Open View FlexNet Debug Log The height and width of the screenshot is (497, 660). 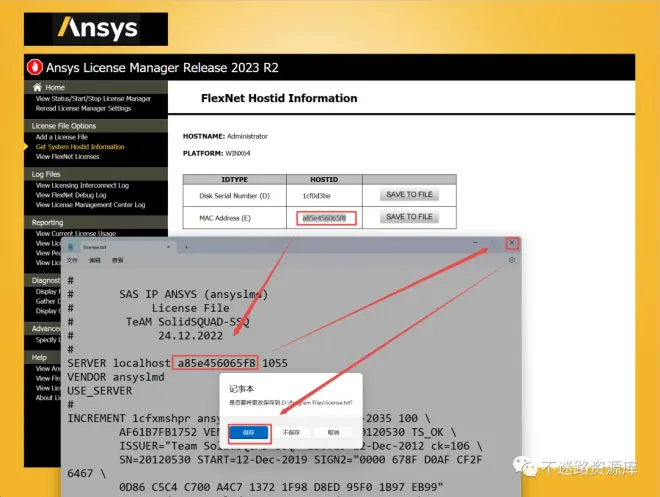point(78,195)
